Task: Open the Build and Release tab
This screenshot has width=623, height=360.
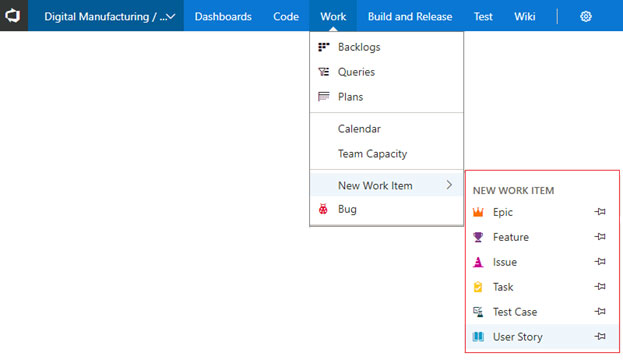Action: (410, 16)
